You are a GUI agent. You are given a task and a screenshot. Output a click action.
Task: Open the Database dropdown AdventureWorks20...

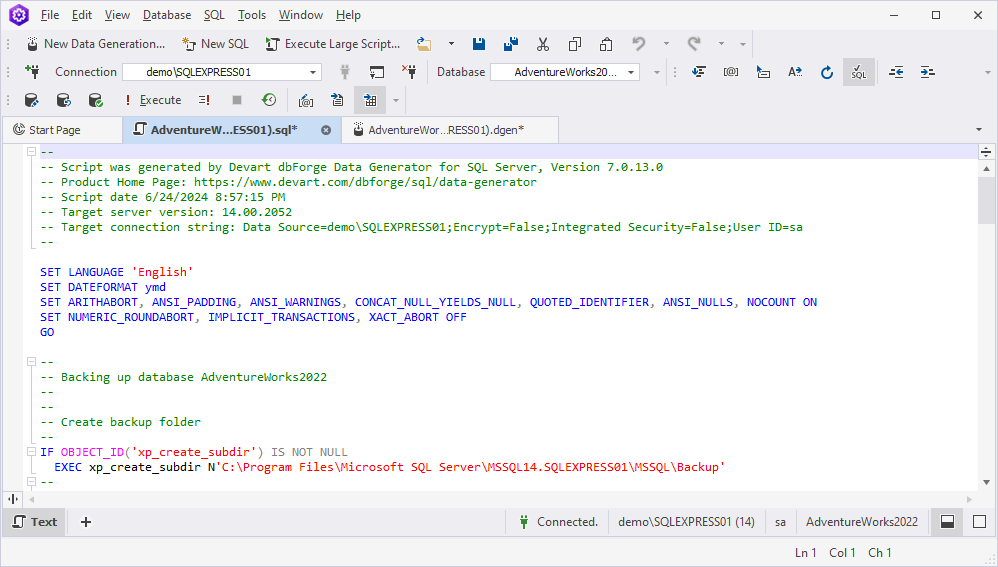[565, 72]
